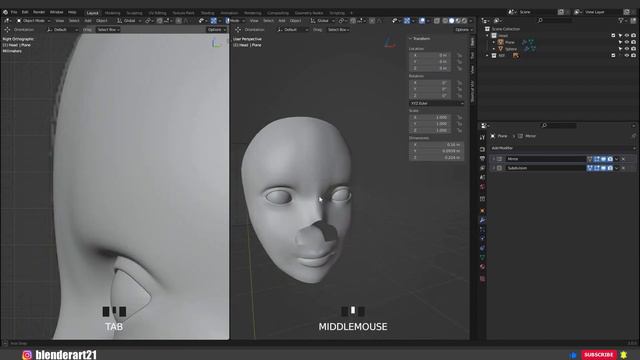Screen dimensions: 640x360
Task: Disable Sphere in renders via camera icon
Action: pyautogui.click(x=633, y=49)
